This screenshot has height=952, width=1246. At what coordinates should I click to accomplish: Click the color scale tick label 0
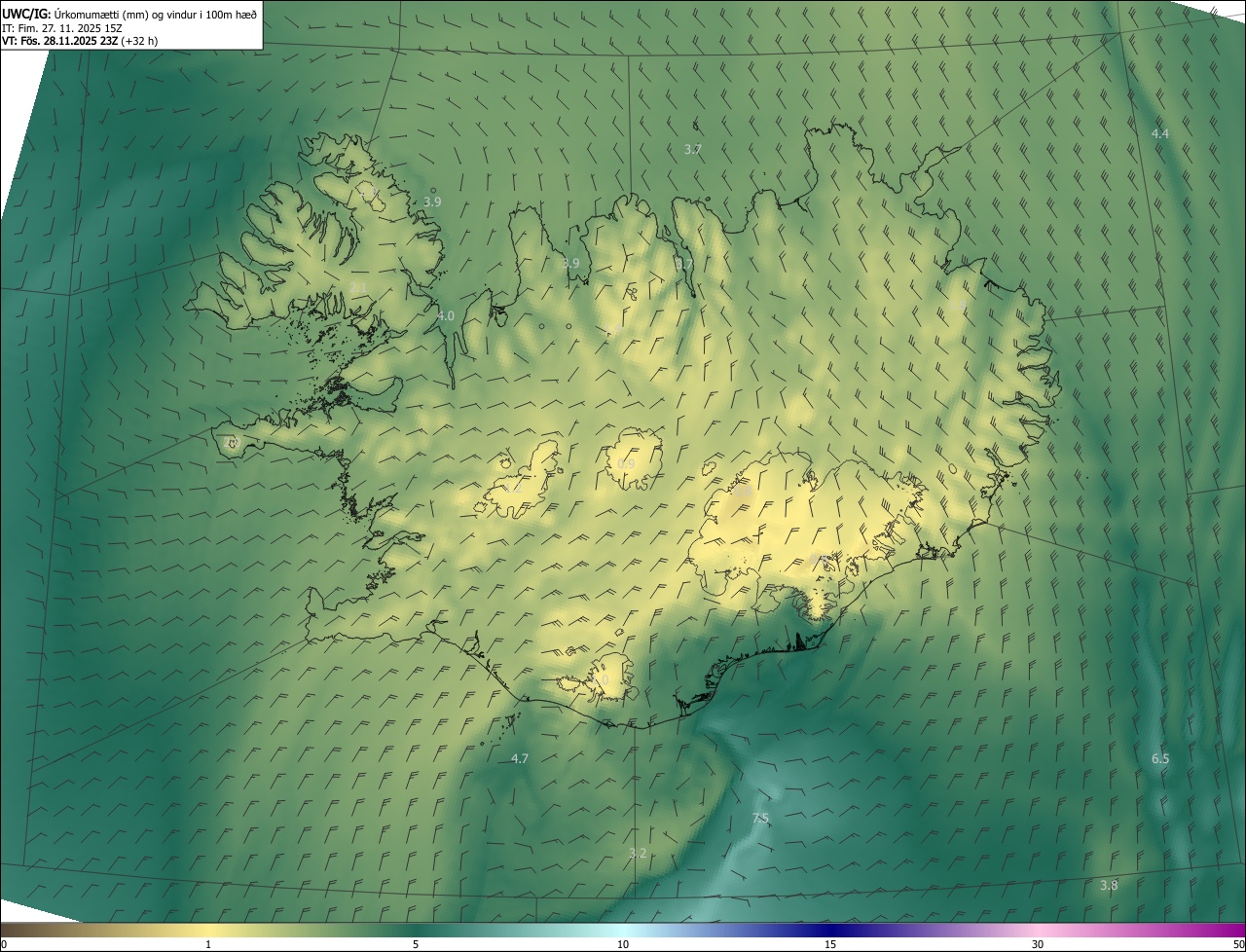[4, 944]
